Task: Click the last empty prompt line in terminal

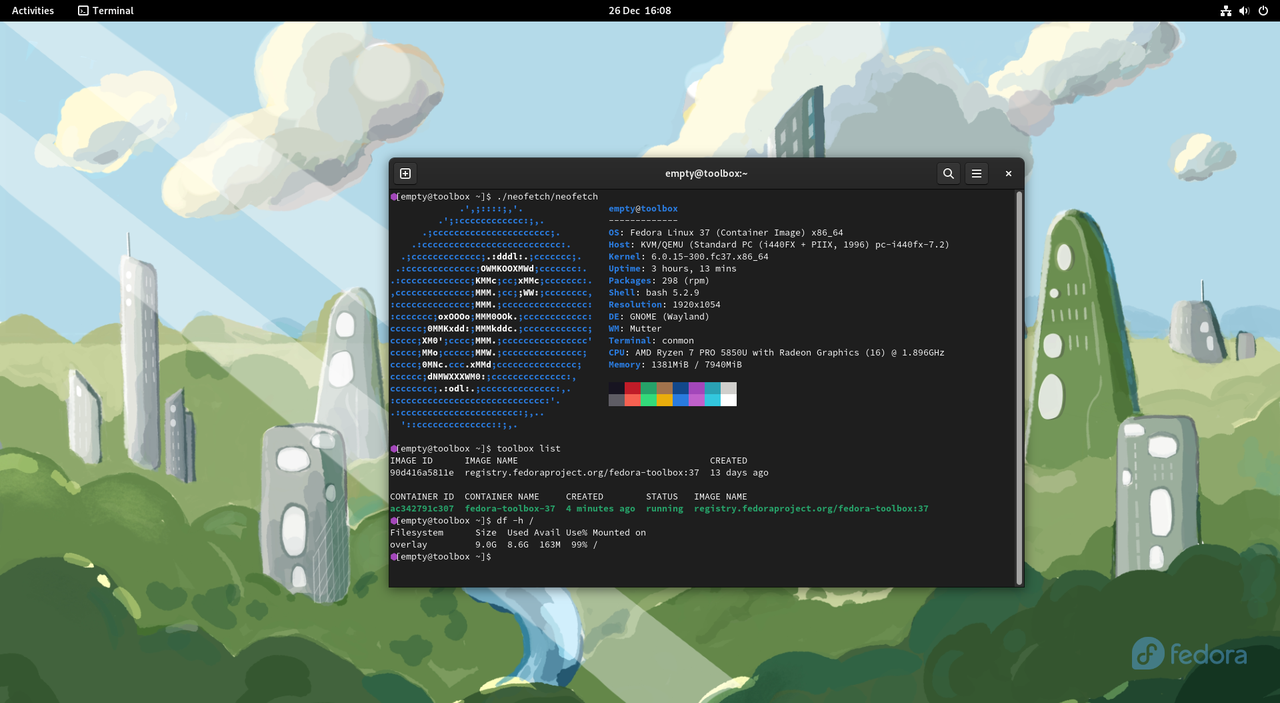Action: pos(441,556)
